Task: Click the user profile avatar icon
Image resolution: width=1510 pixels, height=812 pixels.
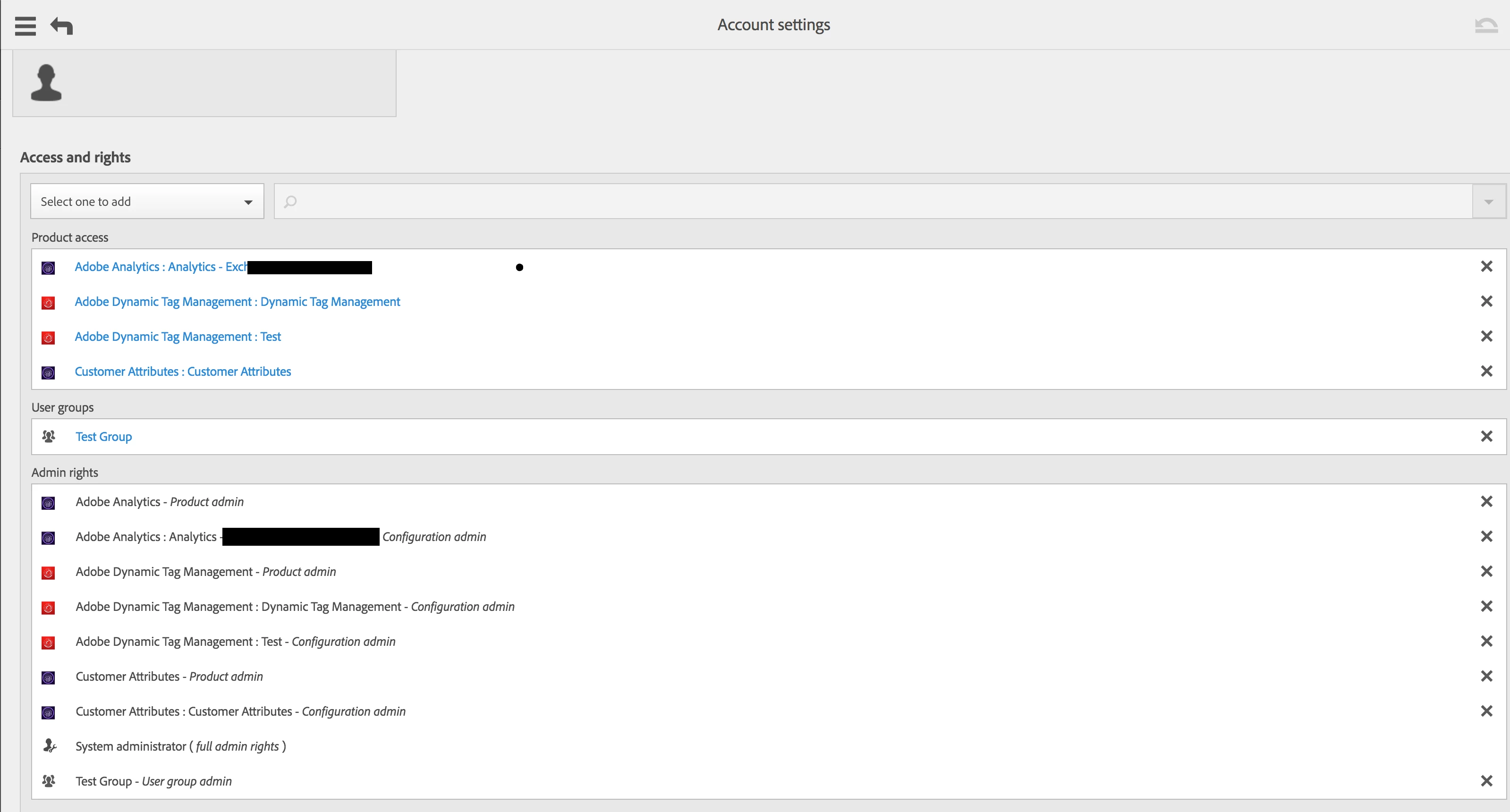Action: [46, 83]
